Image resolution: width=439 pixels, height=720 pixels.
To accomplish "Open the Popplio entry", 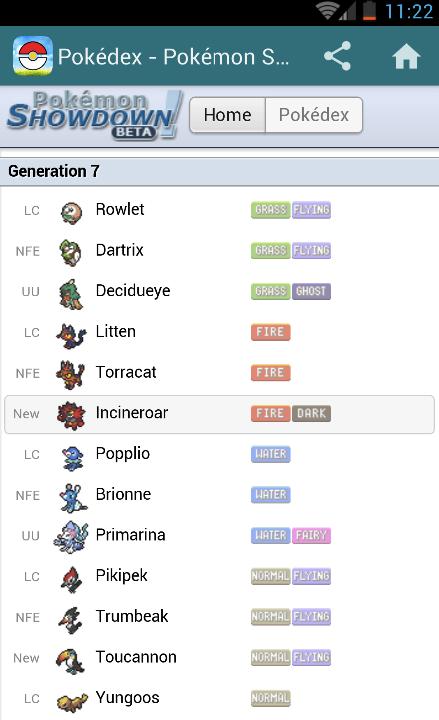I will [x=220, y=455].
